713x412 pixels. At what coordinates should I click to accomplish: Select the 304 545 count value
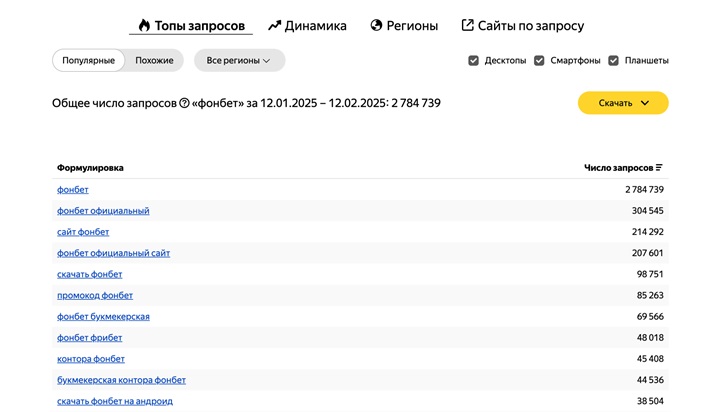pyautogui.click(x=648, y=211)
